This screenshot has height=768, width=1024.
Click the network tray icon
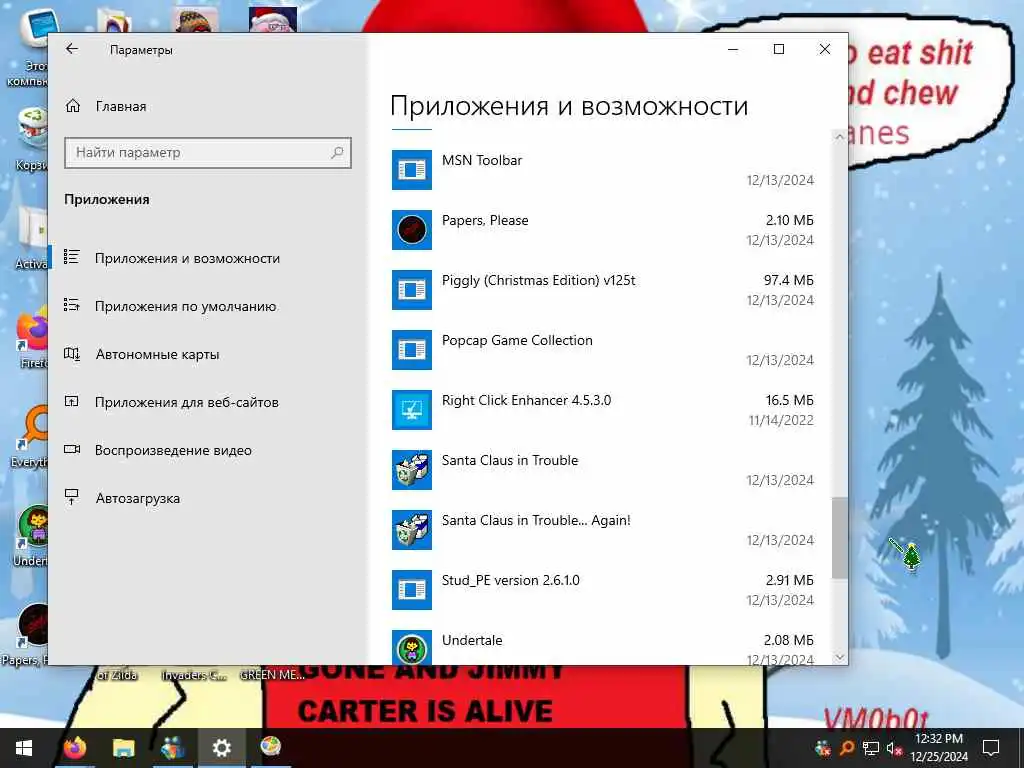(871, 748)
